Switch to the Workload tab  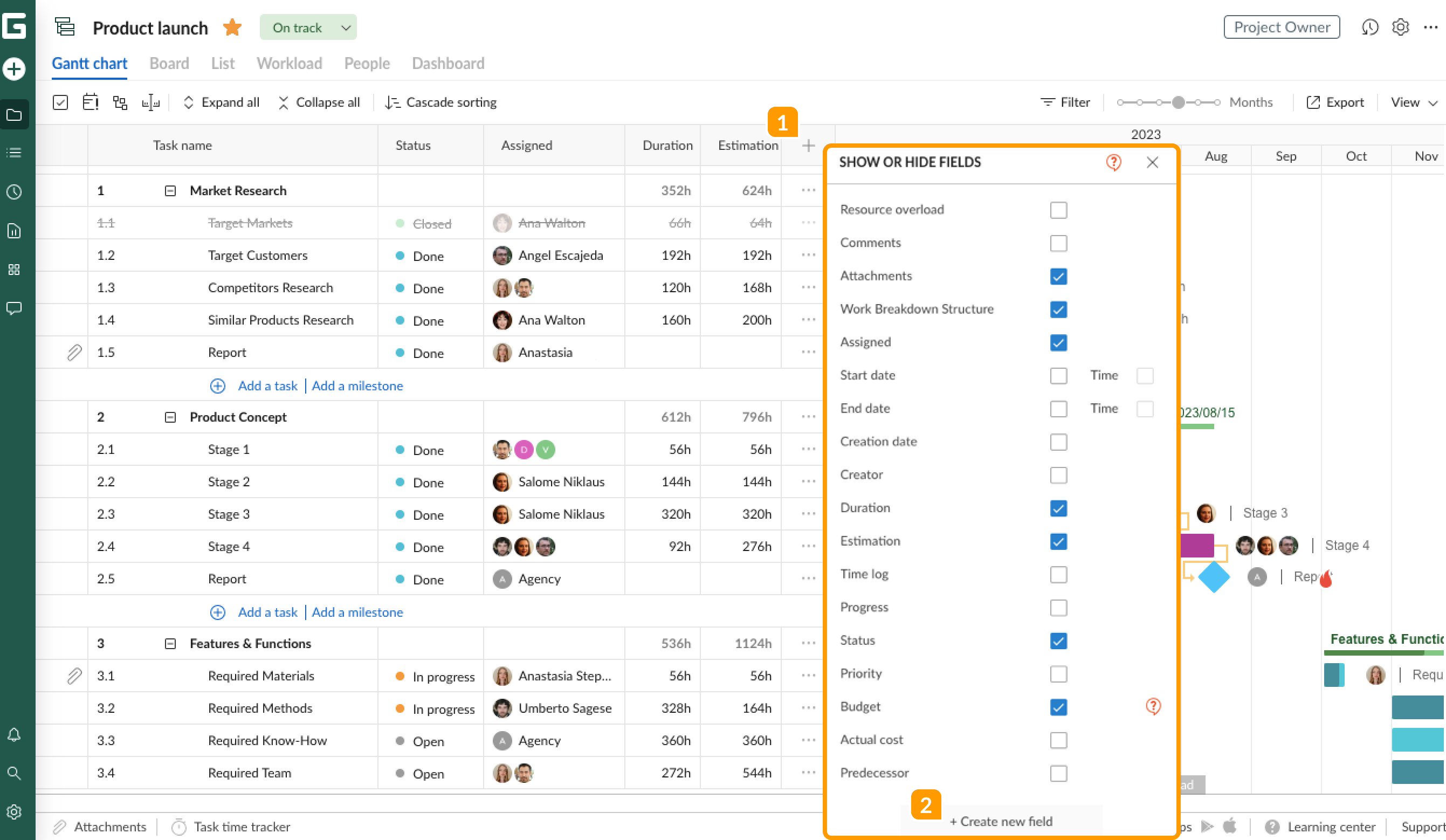point(289,63)
